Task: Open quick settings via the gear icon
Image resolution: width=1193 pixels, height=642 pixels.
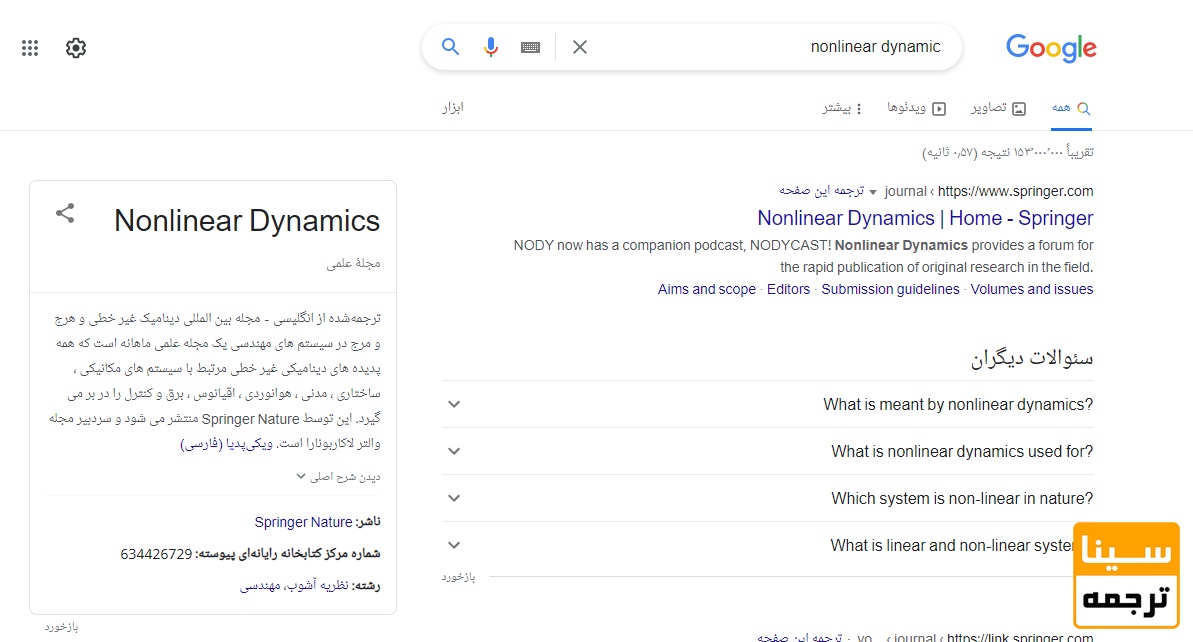Action: click(x=75, y=47)
